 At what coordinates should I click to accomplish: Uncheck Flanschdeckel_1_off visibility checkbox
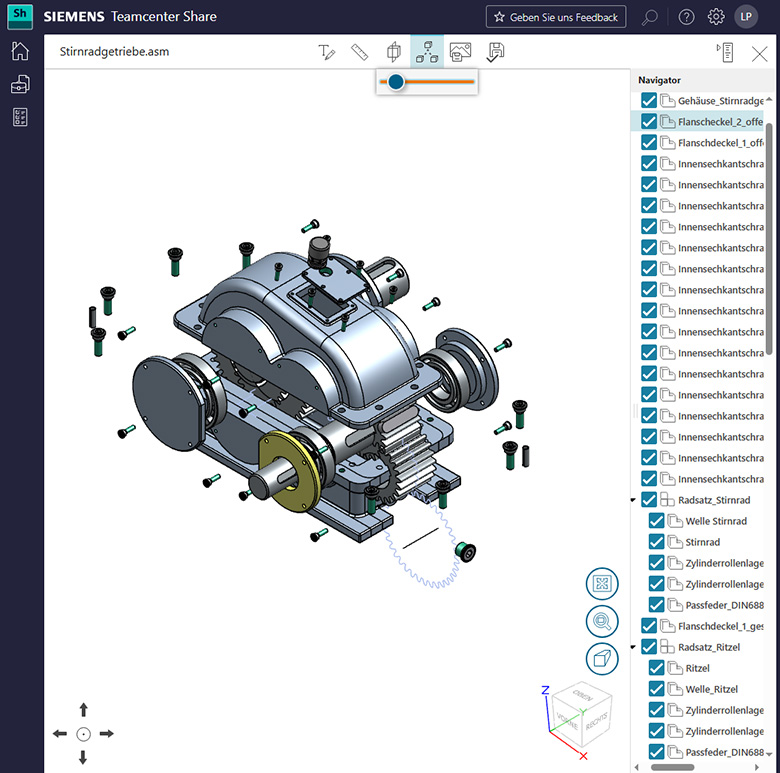coord(649,143)
